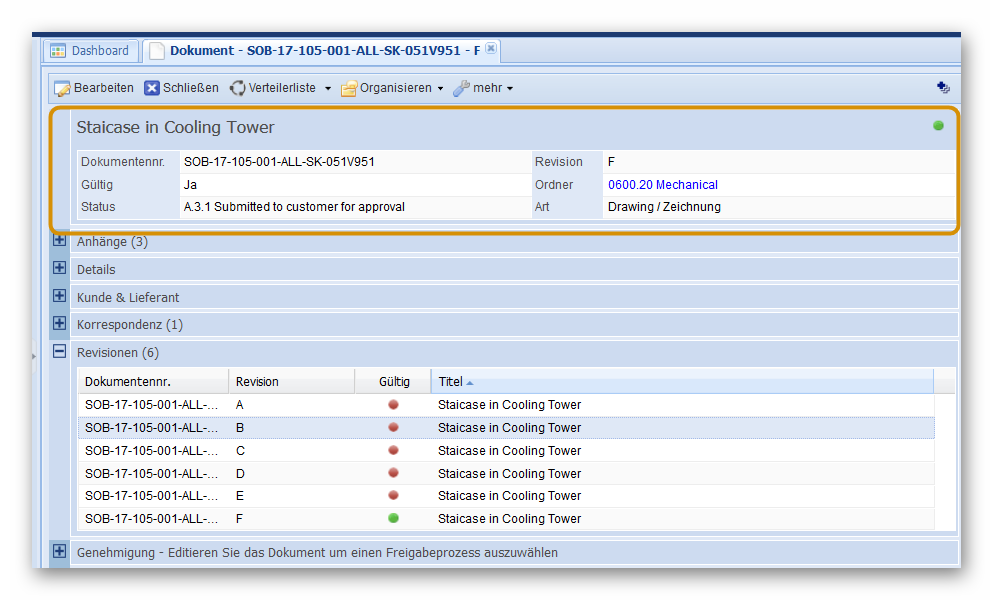The width and height of the screenshot is (993, 600).
Task: Expand the Kunde & Lieferant section
Action: pyautogui.click(x=60, y=297)
